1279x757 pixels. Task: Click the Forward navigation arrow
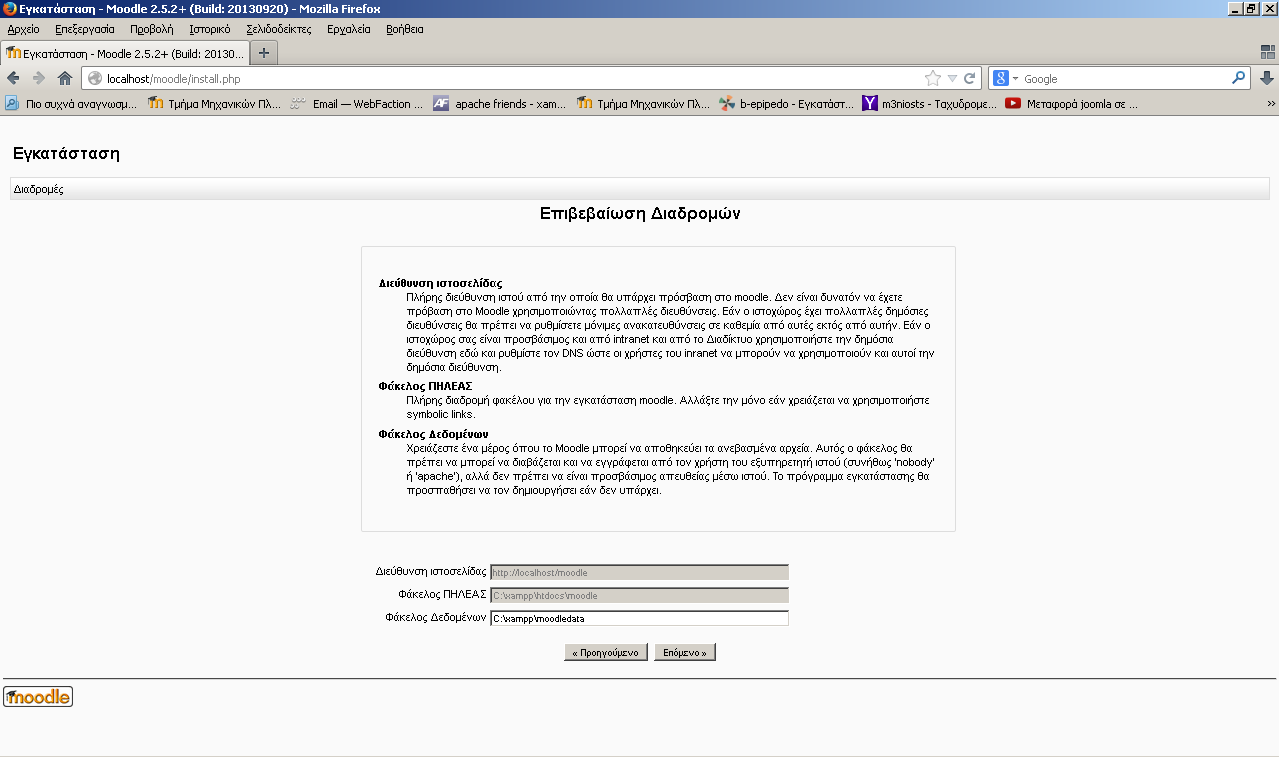point(39,78)
